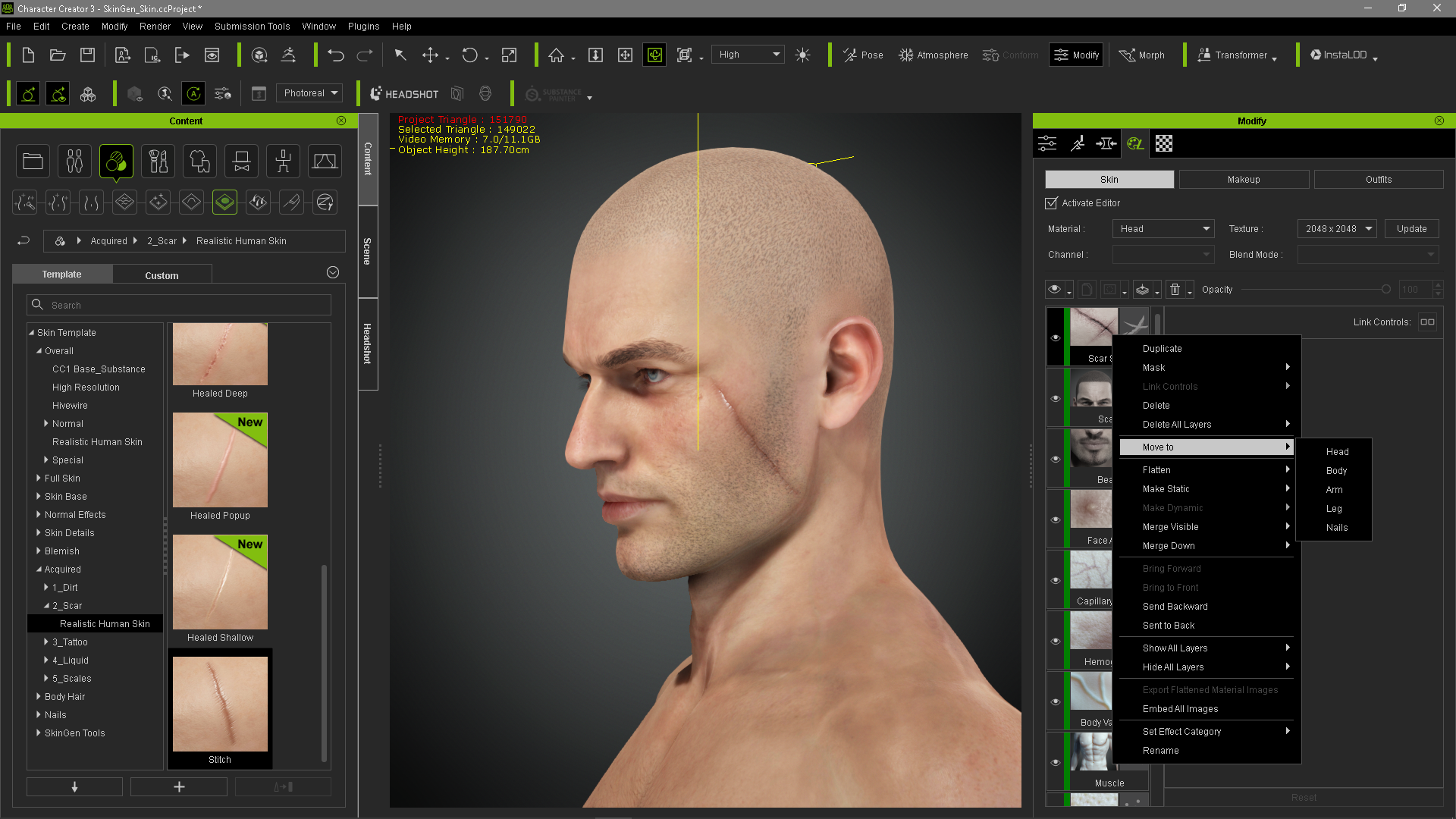Open Atmosphere settings

pyautogui.click(x=933, y=55)
